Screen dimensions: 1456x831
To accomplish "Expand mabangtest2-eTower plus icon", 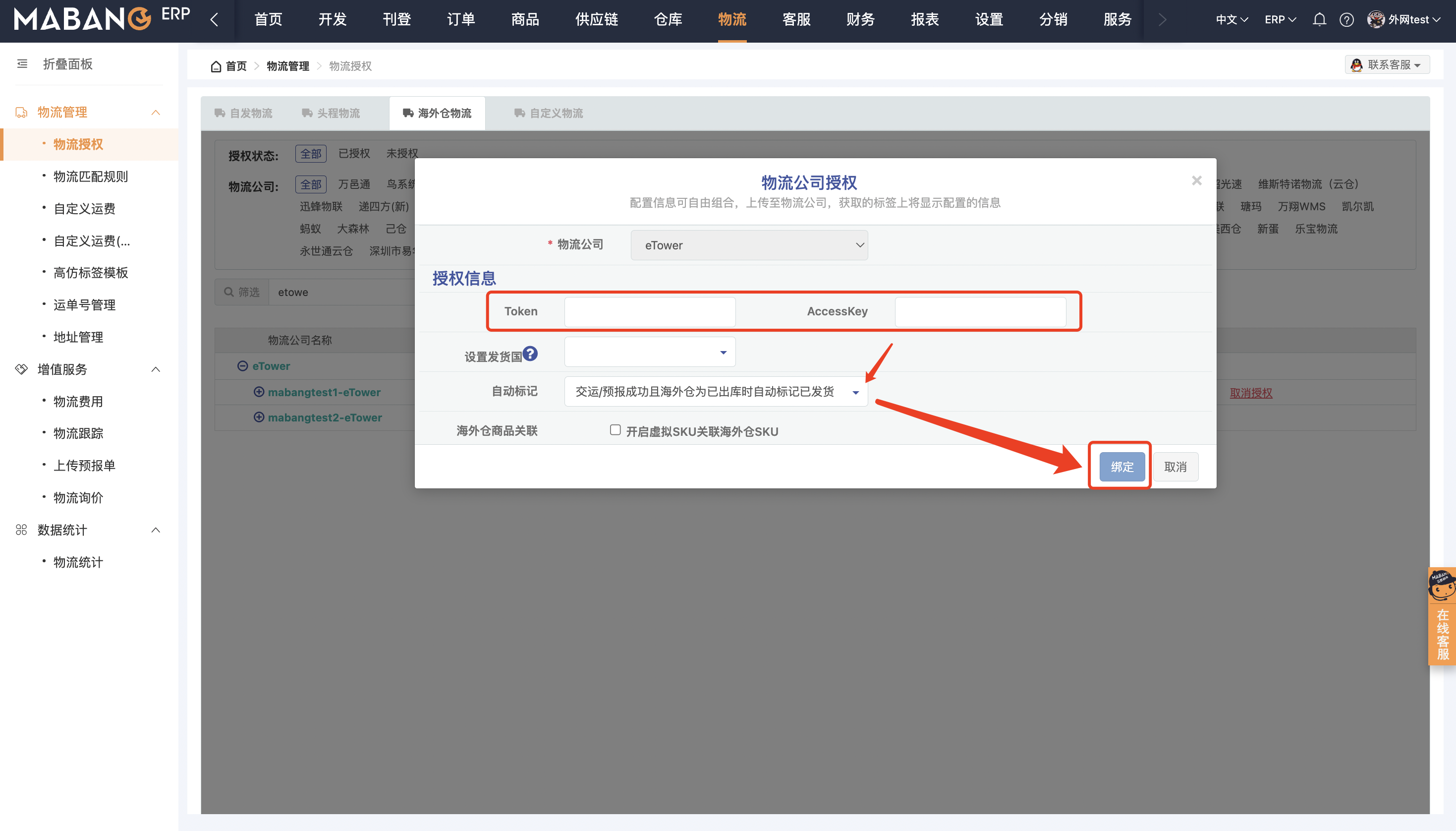I will 259,417.
